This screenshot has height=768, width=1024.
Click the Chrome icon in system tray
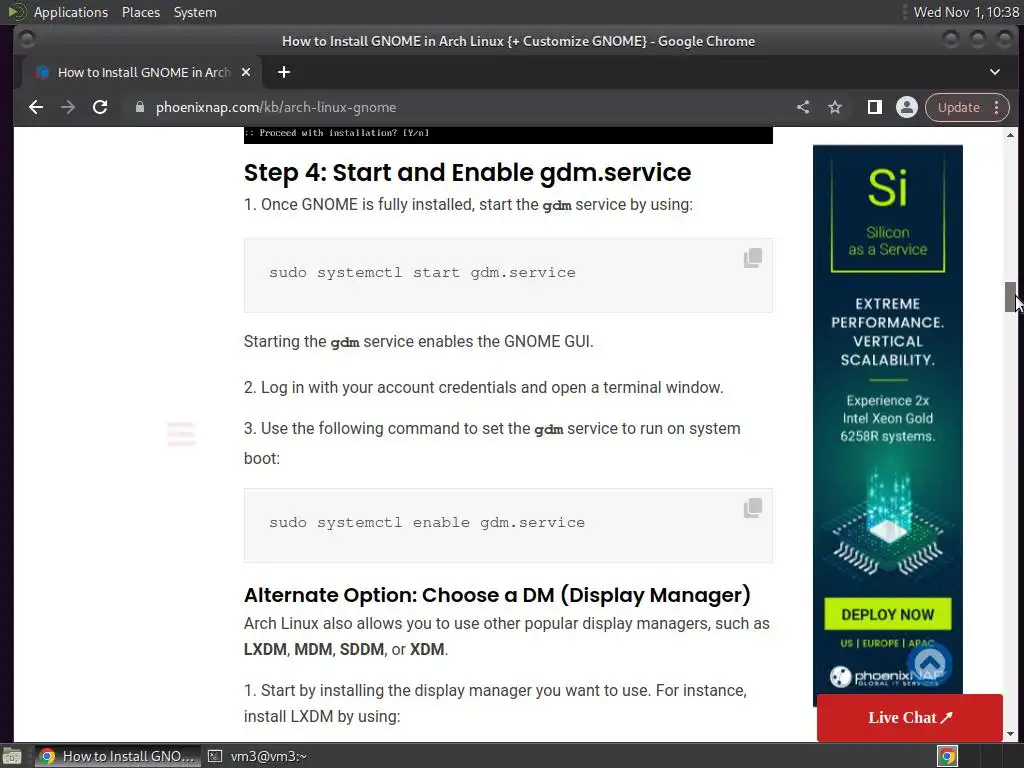pos(948,756)
